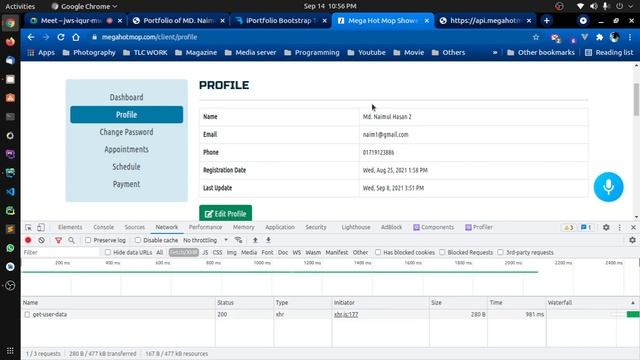Click the network overview timeline bar
Viewport: 640px width, 360px height.
[280, 272]
